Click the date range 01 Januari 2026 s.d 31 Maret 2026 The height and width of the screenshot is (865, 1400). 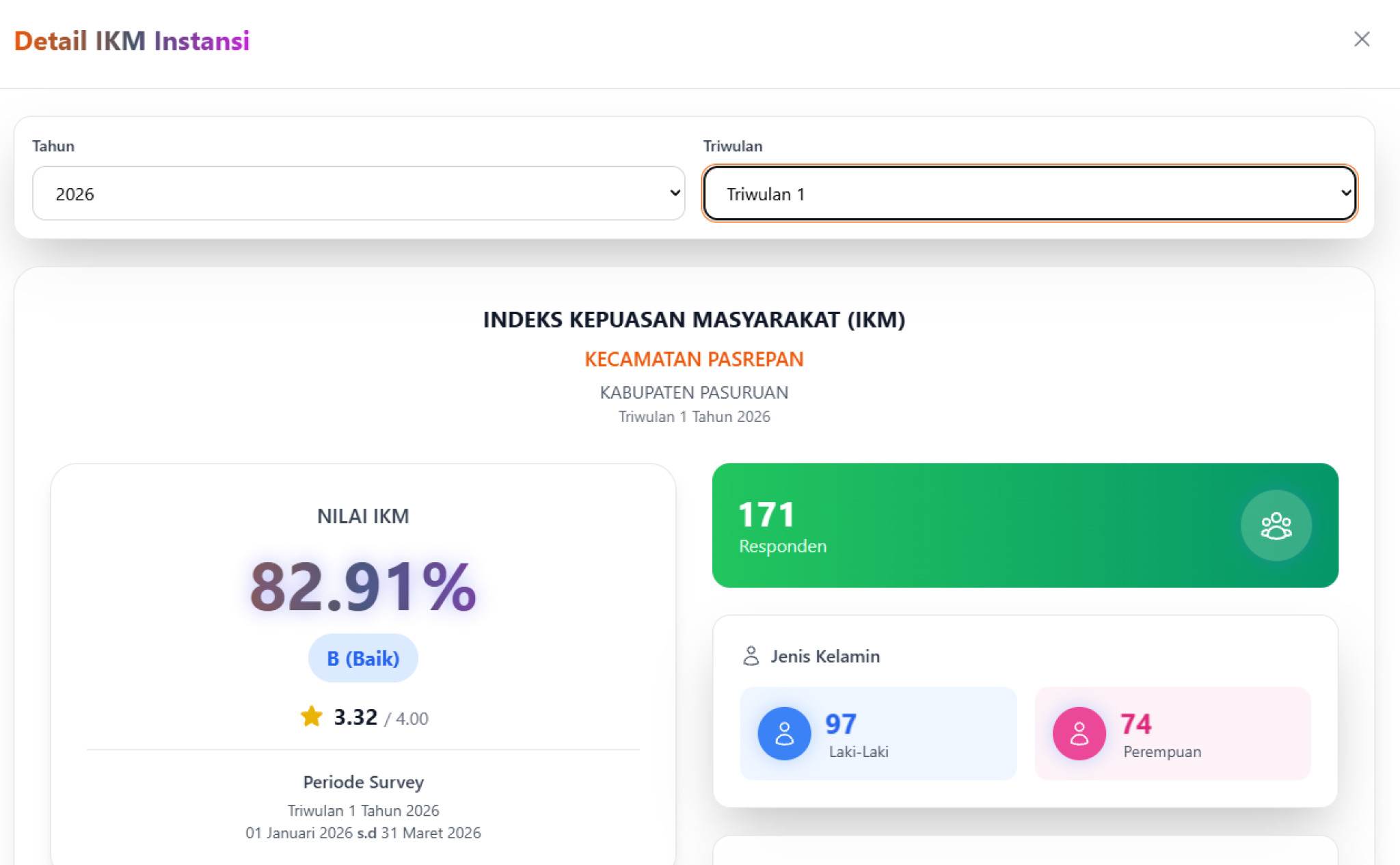pyautogui.click(x=363, y=833)
